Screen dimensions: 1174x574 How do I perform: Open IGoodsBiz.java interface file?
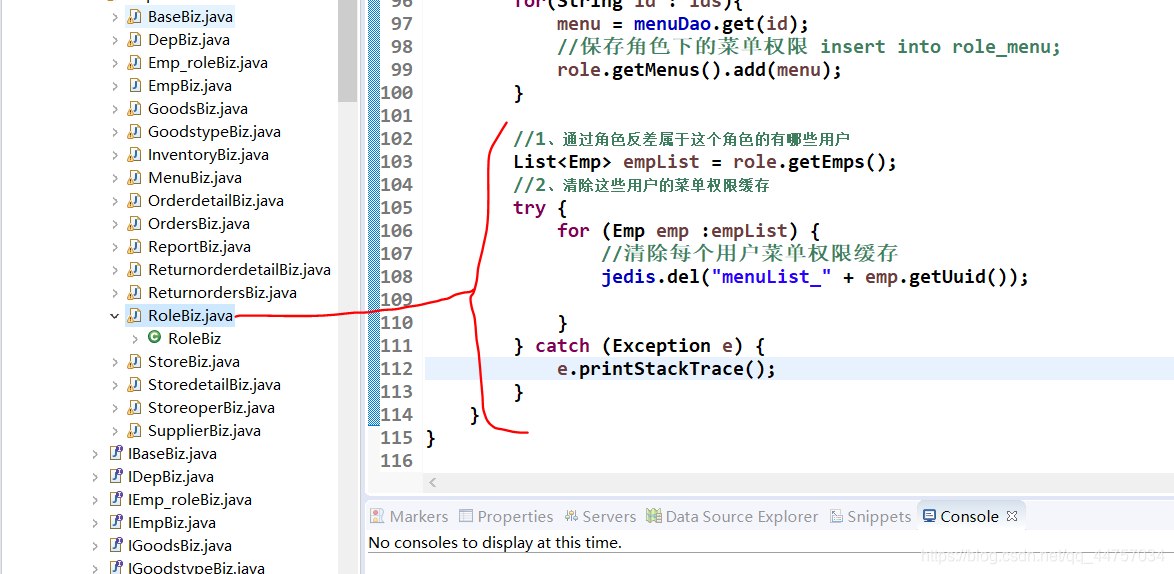(180, 546)
